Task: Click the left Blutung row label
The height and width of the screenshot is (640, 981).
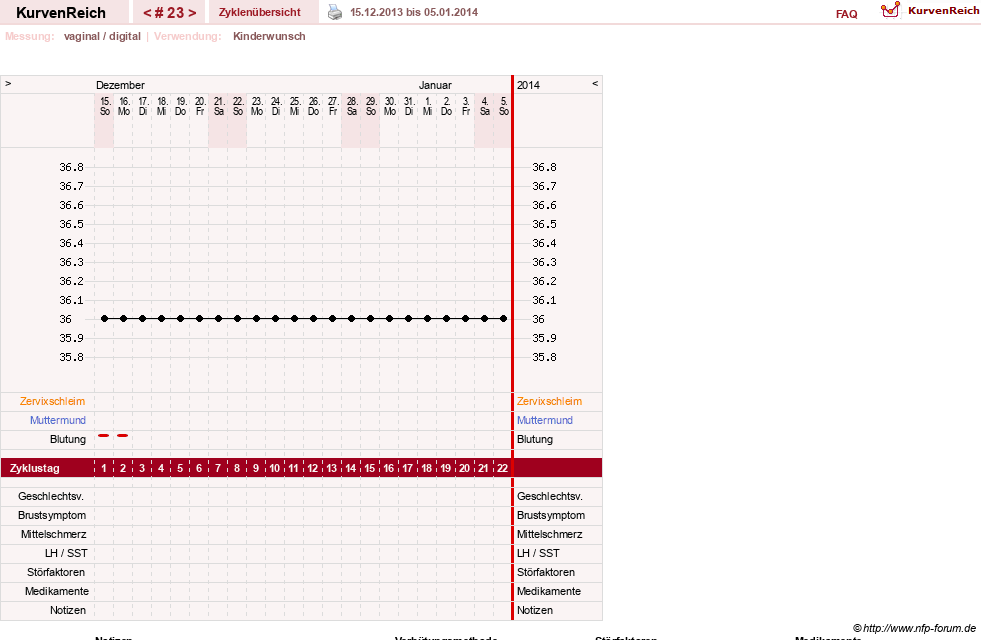Action: (68, 439)
